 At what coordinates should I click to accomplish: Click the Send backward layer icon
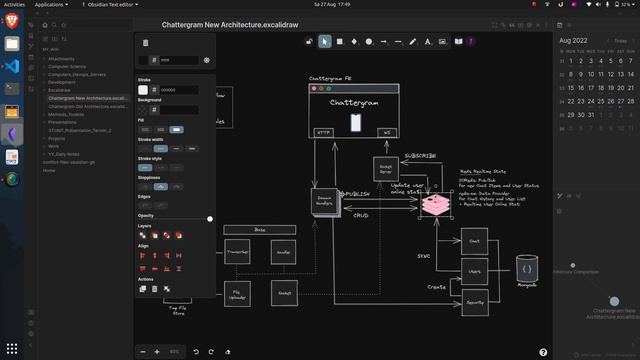(x=155, y=236)
